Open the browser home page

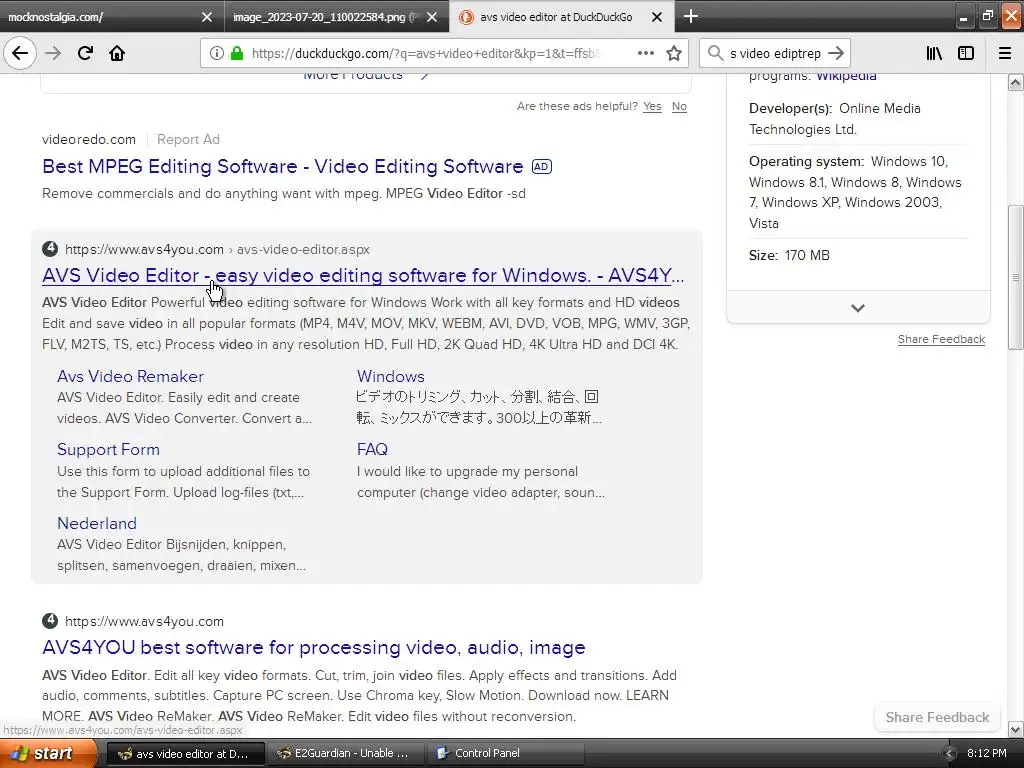pyautogui.click(x=117, y=53)
